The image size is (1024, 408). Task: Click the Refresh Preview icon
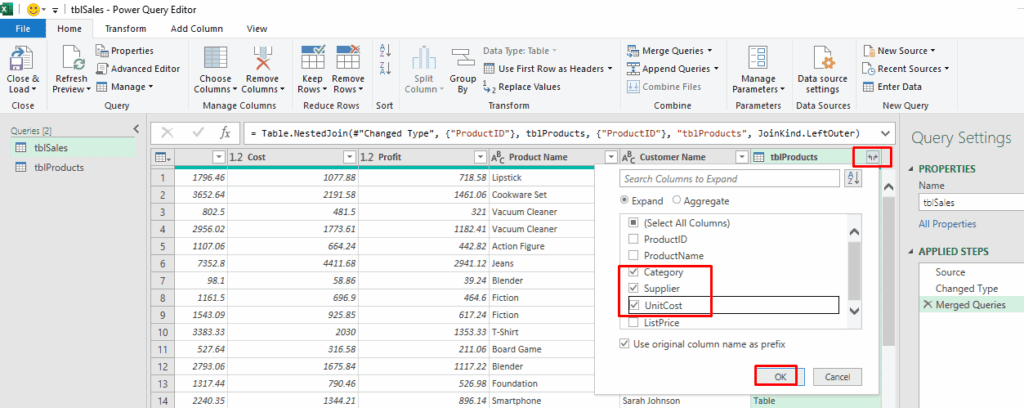(x=72, y=60)
